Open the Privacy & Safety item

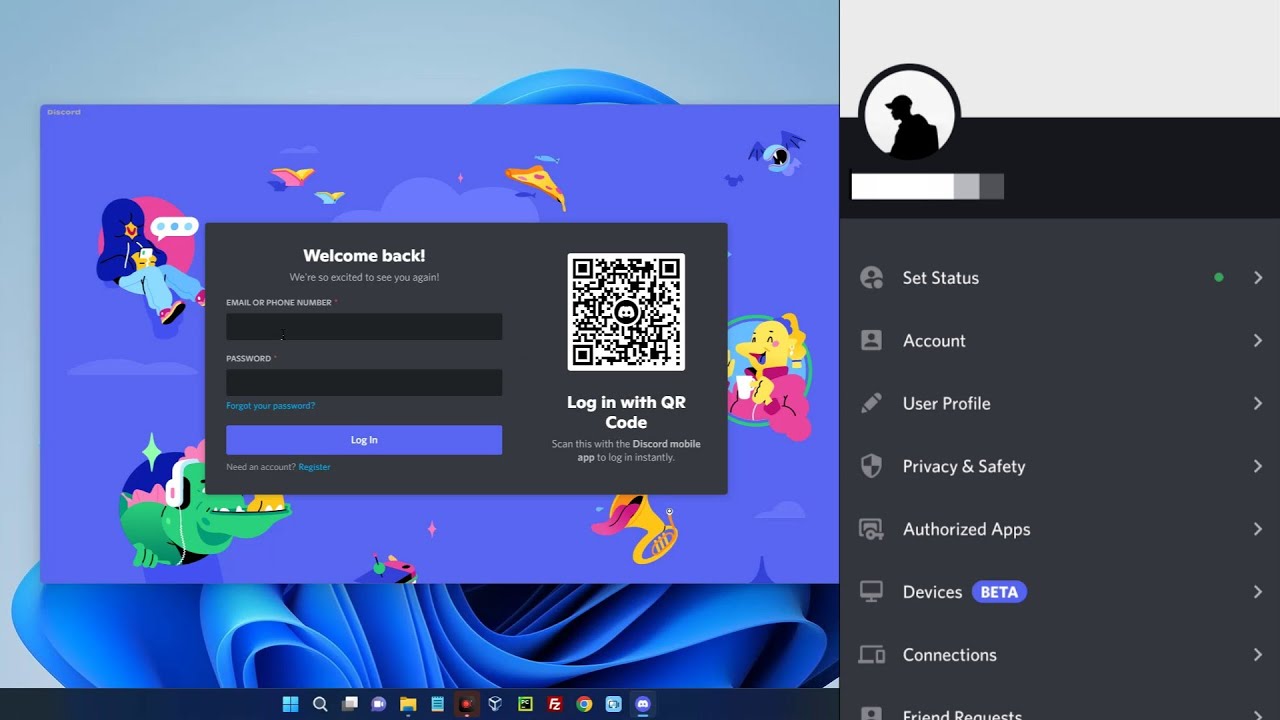click(x=1060, y=466)
